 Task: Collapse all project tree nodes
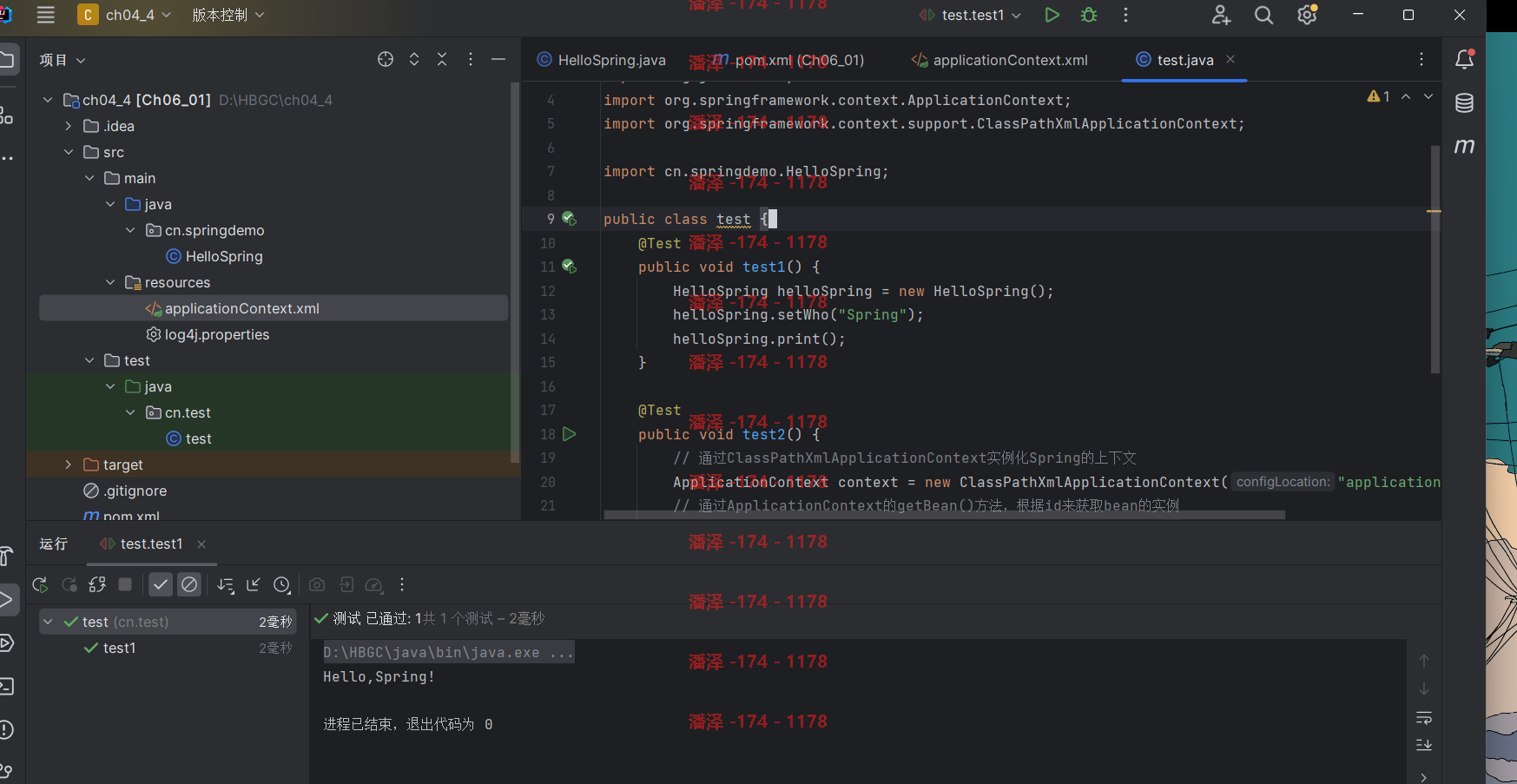tap(442, 59)
